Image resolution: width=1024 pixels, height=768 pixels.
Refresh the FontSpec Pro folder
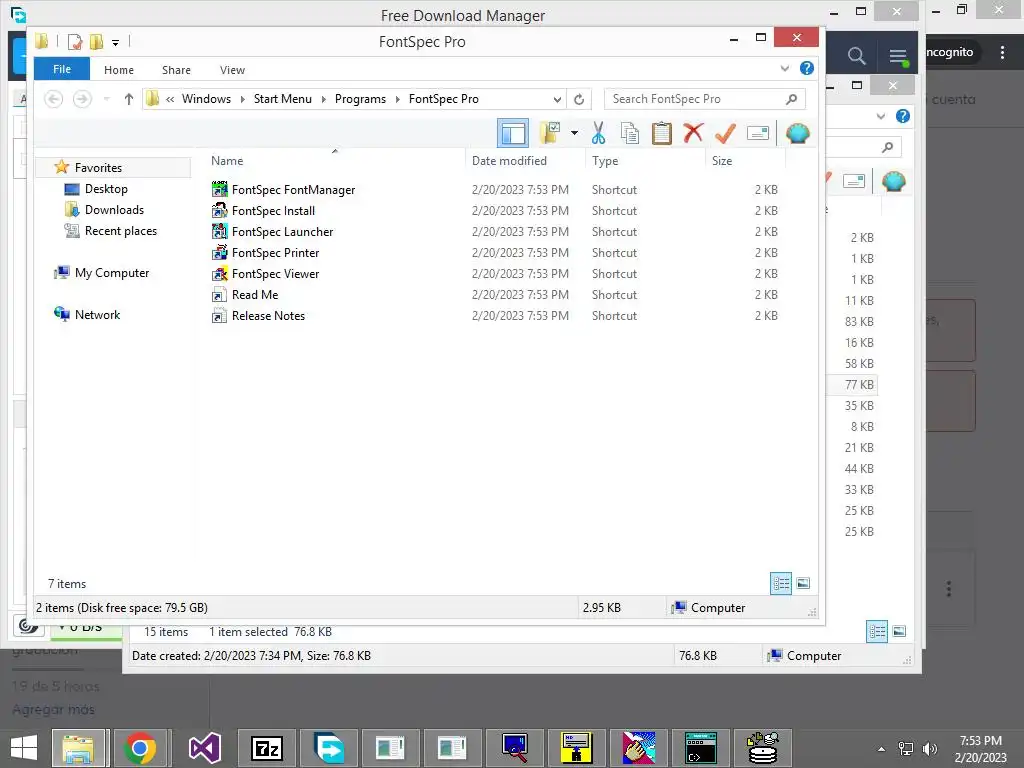pyautogui.click(x=579, y=99)
